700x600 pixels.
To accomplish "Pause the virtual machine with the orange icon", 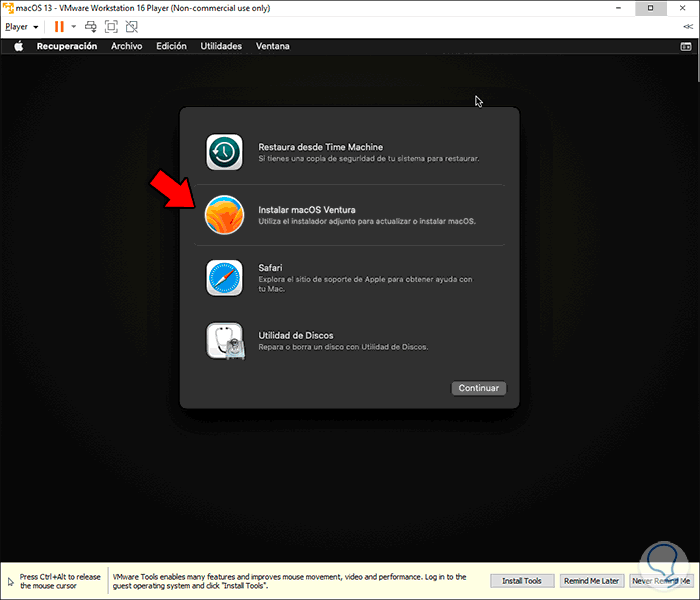I will [59, 27].
